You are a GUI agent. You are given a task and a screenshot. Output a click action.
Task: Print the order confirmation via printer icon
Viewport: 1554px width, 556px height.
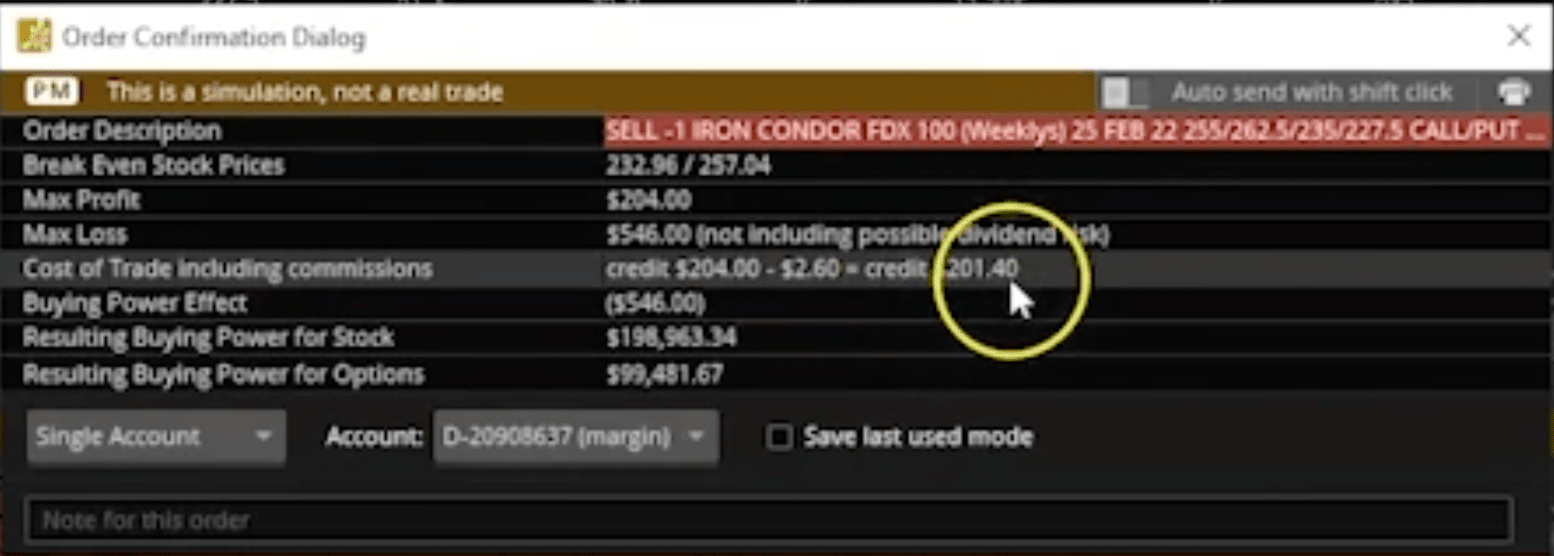1514,93
